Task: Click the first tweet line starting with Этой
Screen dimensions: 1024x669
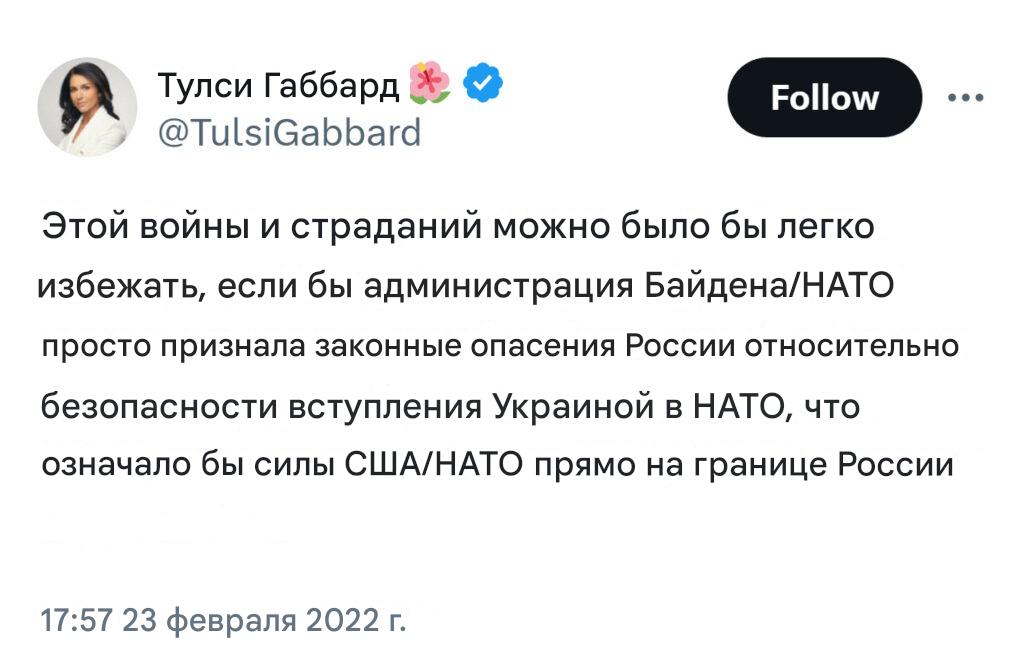Action: (458, 228)
